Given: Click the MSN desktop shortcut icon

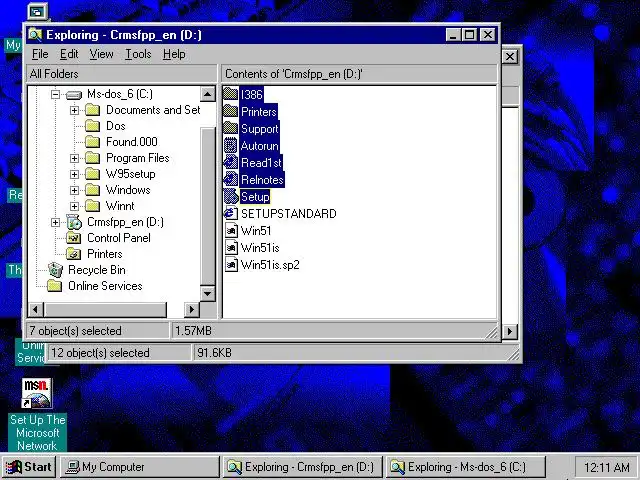Looking at the screenshot, I should click(x=37, y=393).
